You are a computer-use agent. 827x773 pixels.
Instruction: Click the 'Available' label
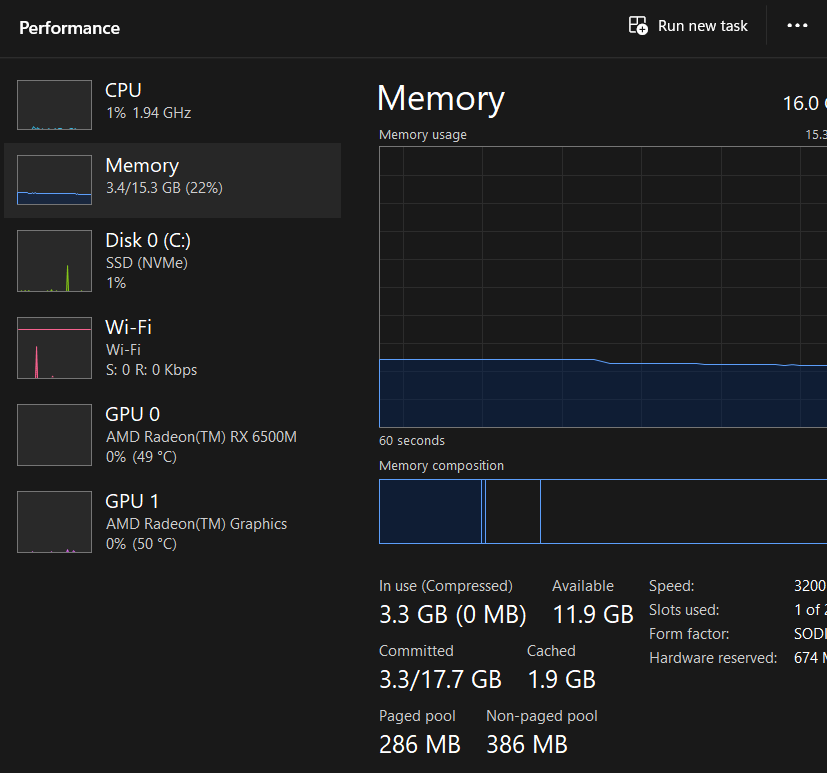coord(583,586)
